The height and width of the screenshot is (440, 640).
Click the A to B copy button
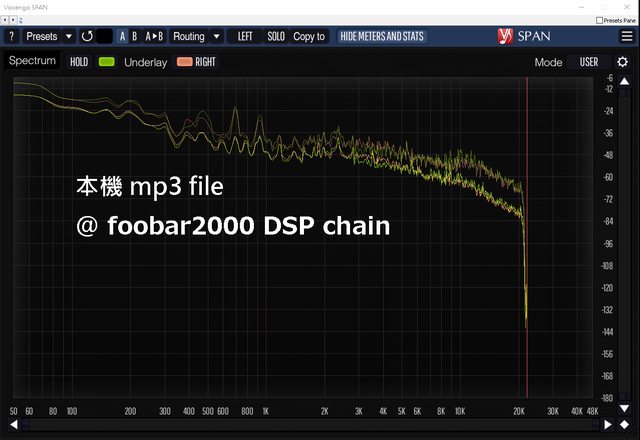click(155, 36)
